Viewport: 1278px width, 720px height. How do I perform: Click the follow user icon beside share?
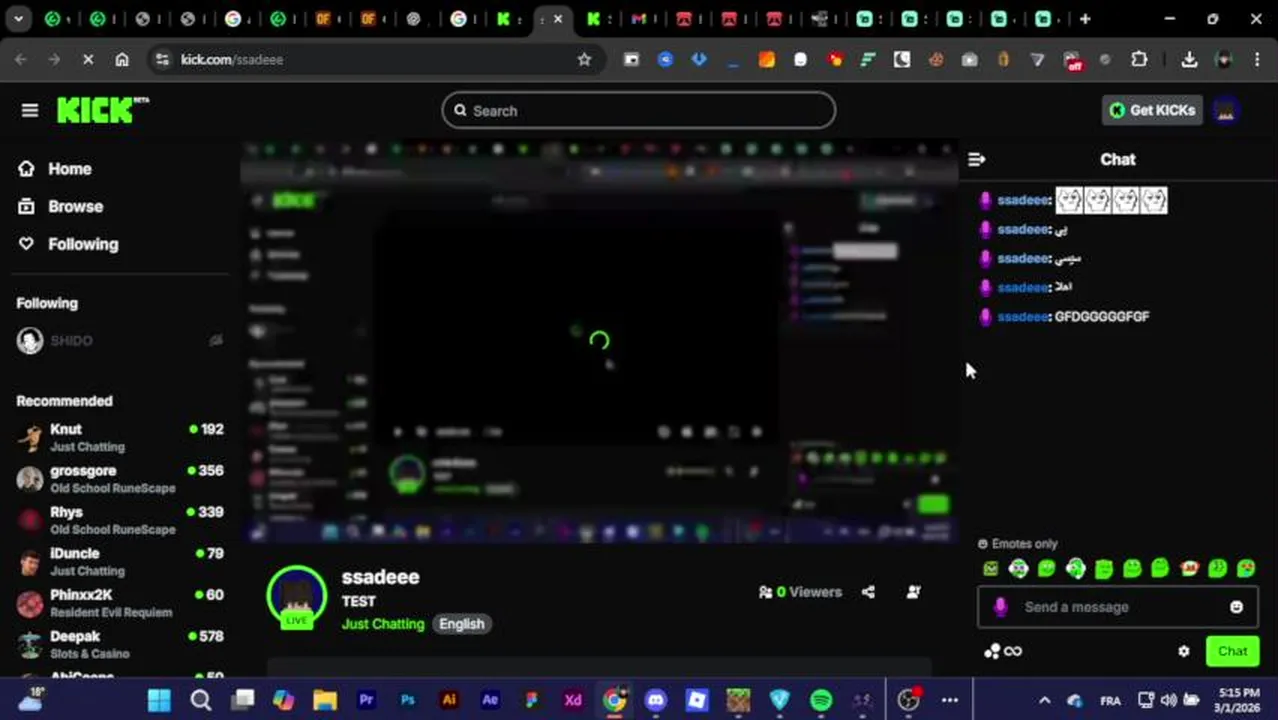point(913,592)
